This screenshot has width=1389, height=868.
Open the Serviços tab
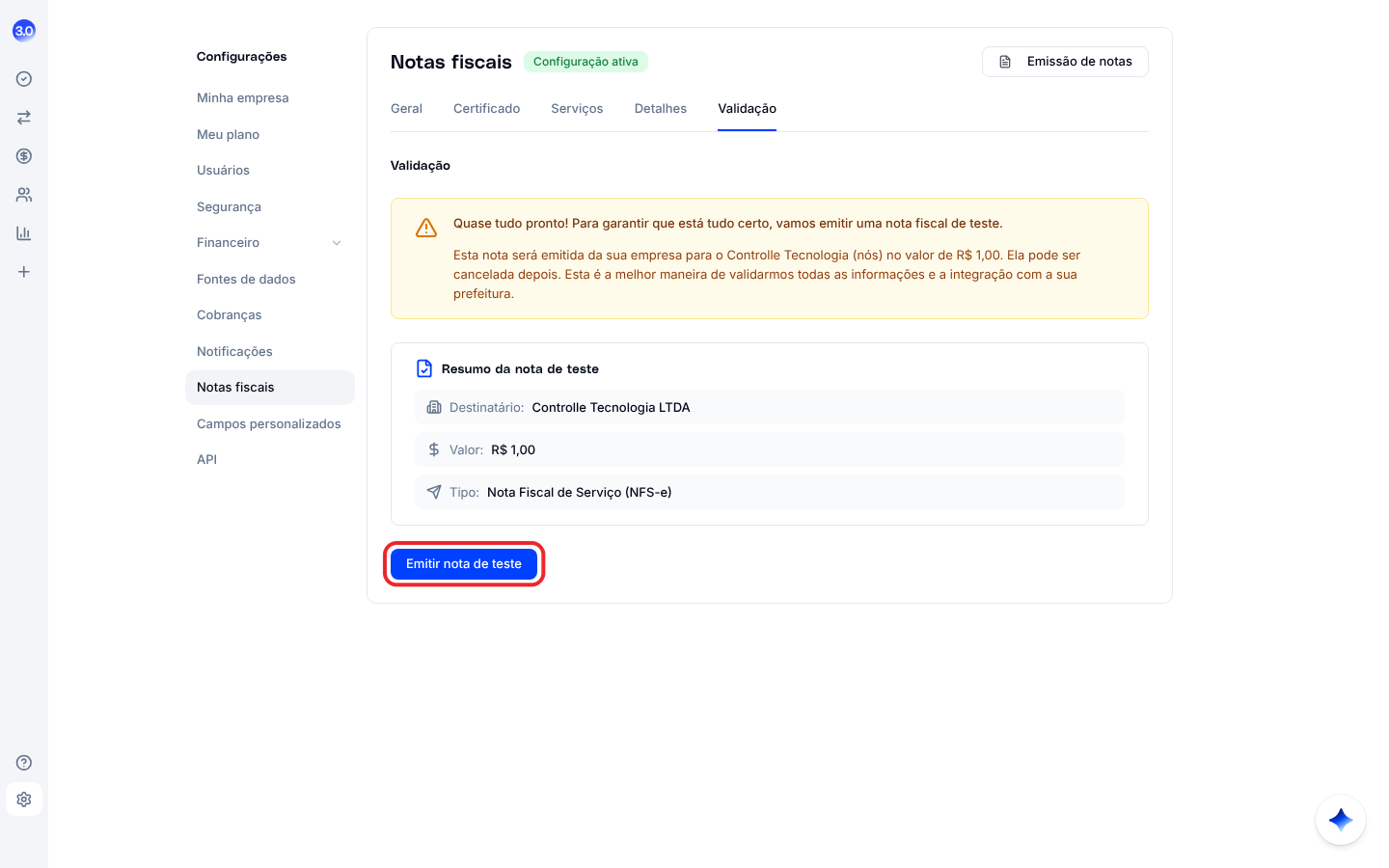click(577, 109)
